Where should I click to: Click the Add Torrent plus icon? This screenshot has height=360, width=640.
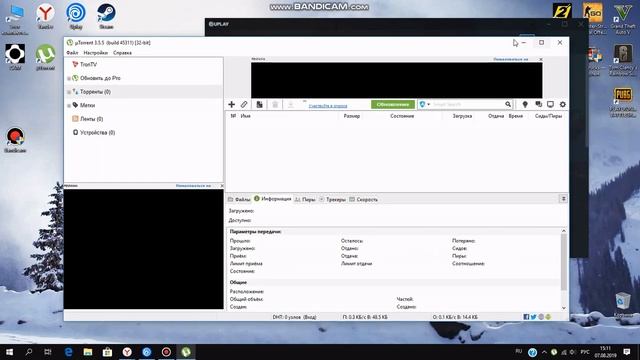(231, 104)
